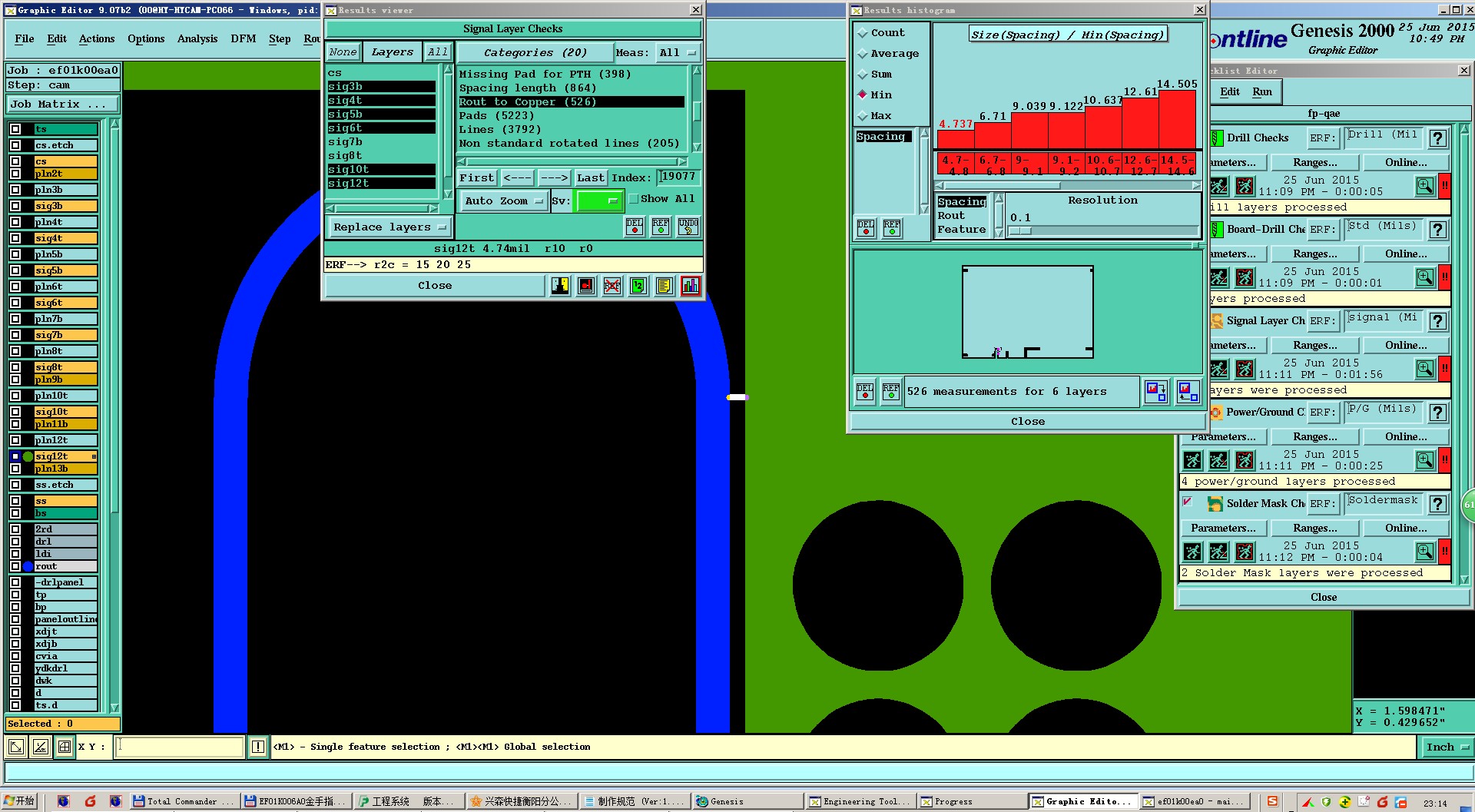Toggle visibility box of layer drl
The height and width of the screenshot is (812, 1475).
pyautogui.click(x=15, y=542)
